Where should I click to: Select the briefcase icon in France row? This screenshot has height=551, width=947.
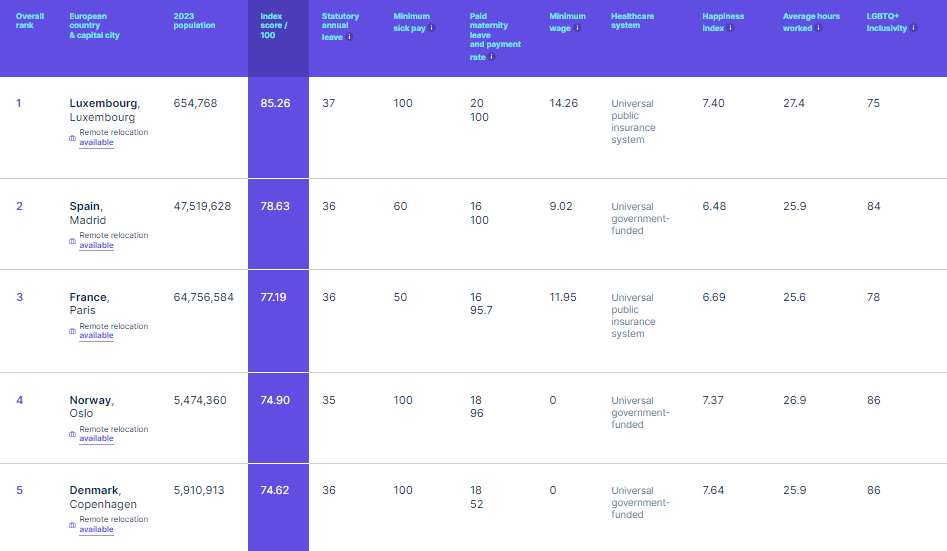point(72,331)
